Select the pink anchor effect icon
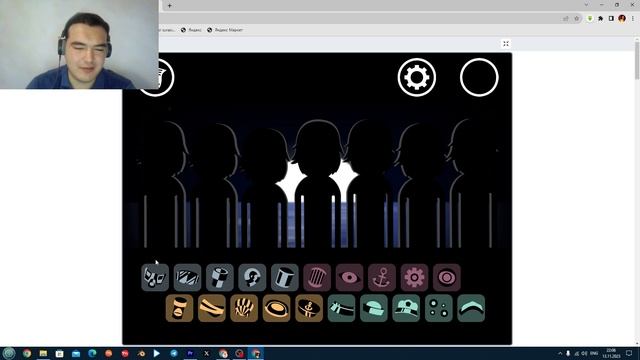 (x=382, y=278)
